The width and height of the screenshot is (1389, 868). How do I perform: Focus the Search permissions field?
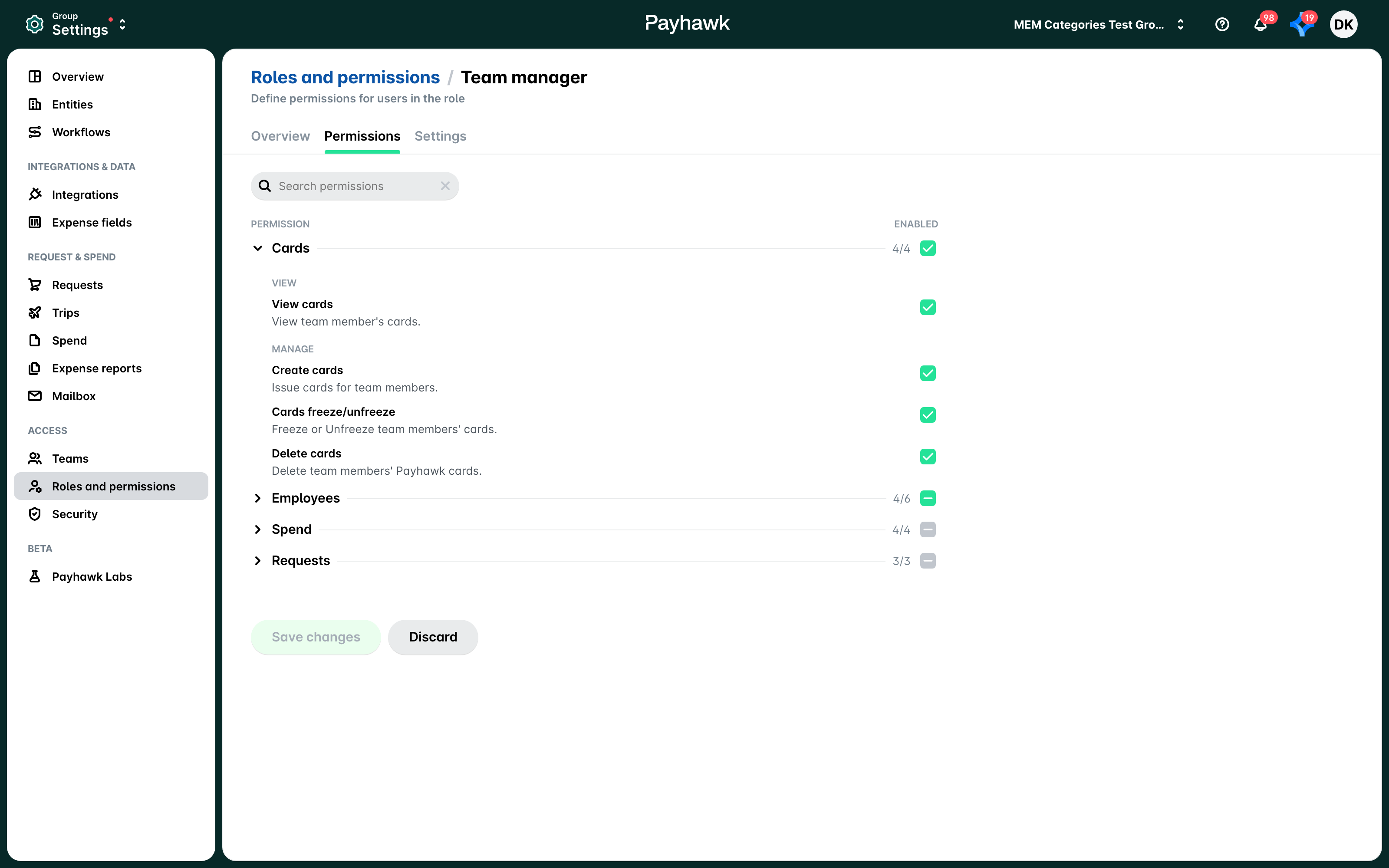pos(355,186)
